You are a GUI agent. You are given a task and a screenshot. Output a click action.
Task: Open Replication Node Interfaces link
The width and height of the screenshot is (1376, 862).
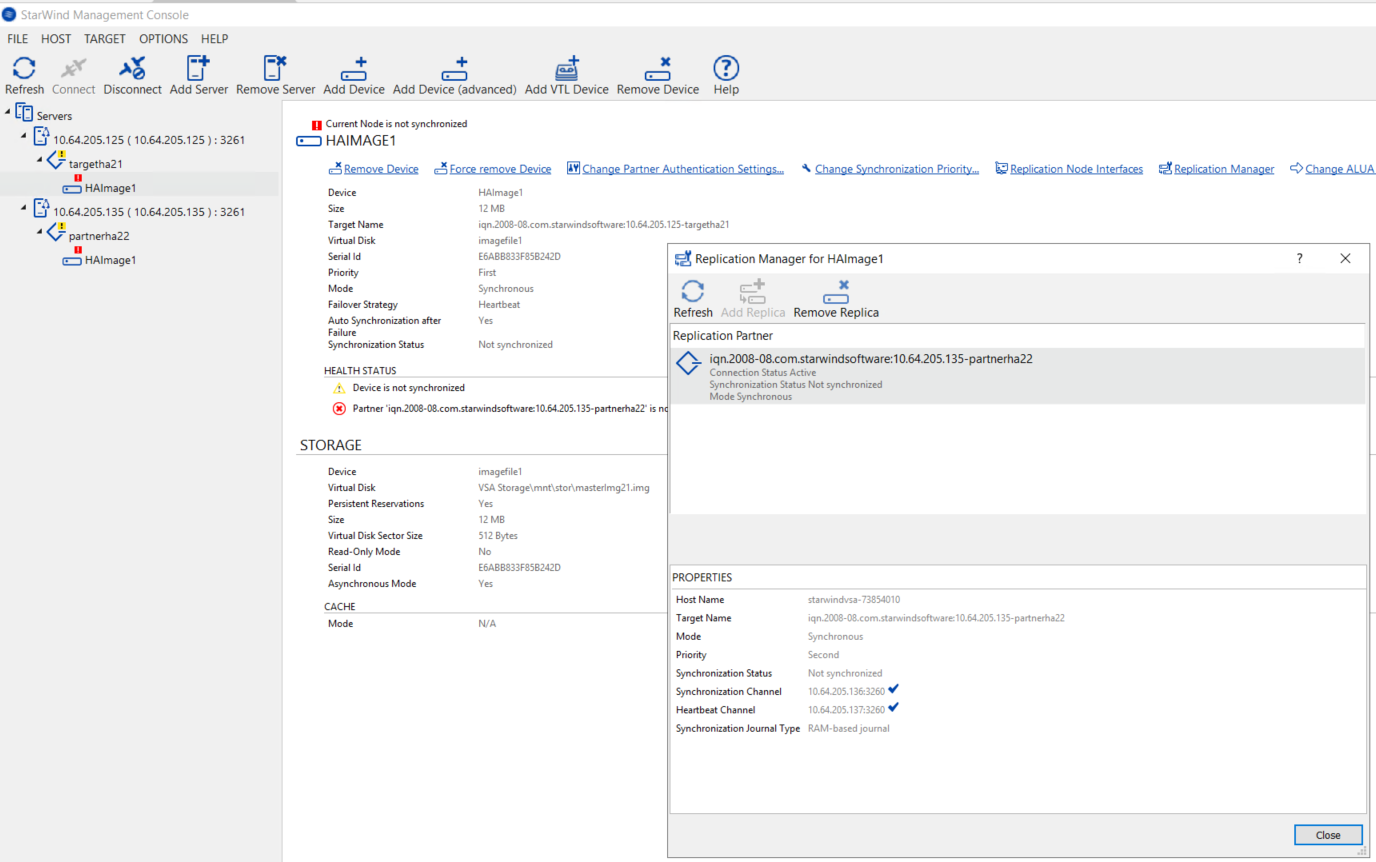click(x=1076, y=169)
